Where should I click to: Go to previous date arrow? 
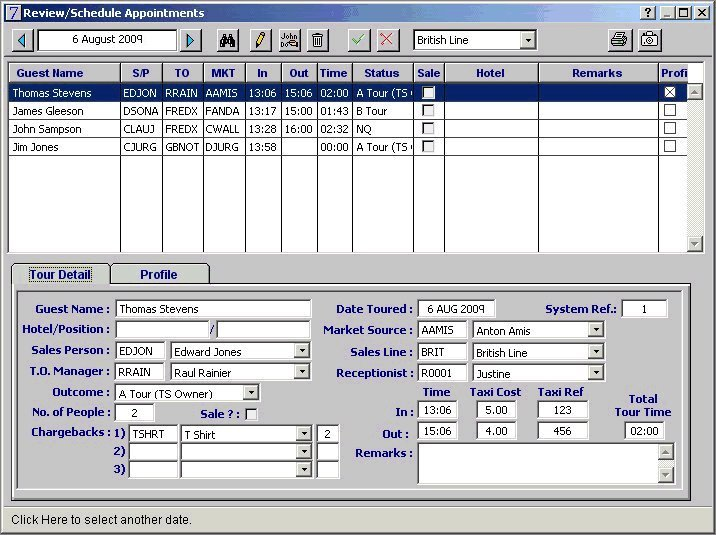click(22, 40)
